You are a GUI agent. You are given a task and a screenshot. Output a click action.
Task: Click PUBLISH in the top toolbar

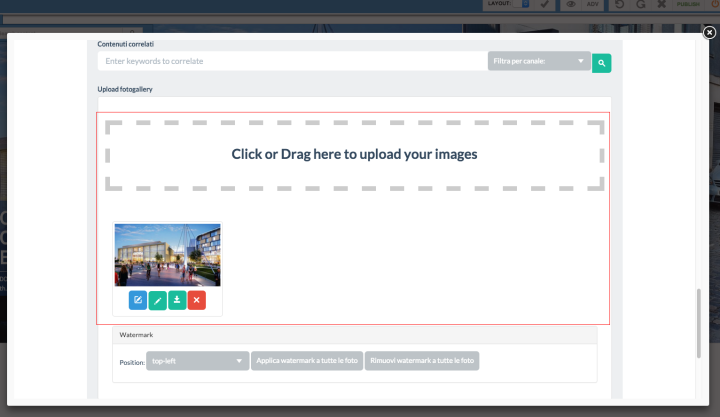(688, 5)
